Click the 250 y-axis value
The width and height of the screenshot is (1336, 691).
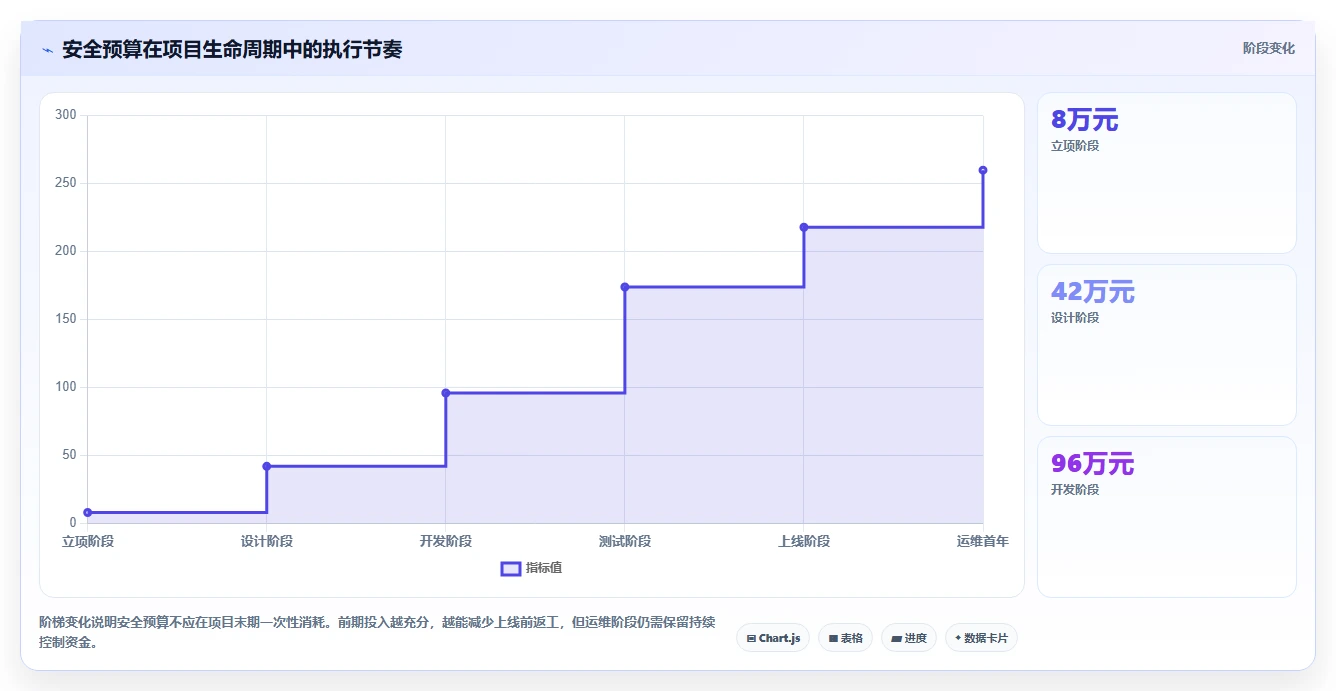[x=66, y=183]
